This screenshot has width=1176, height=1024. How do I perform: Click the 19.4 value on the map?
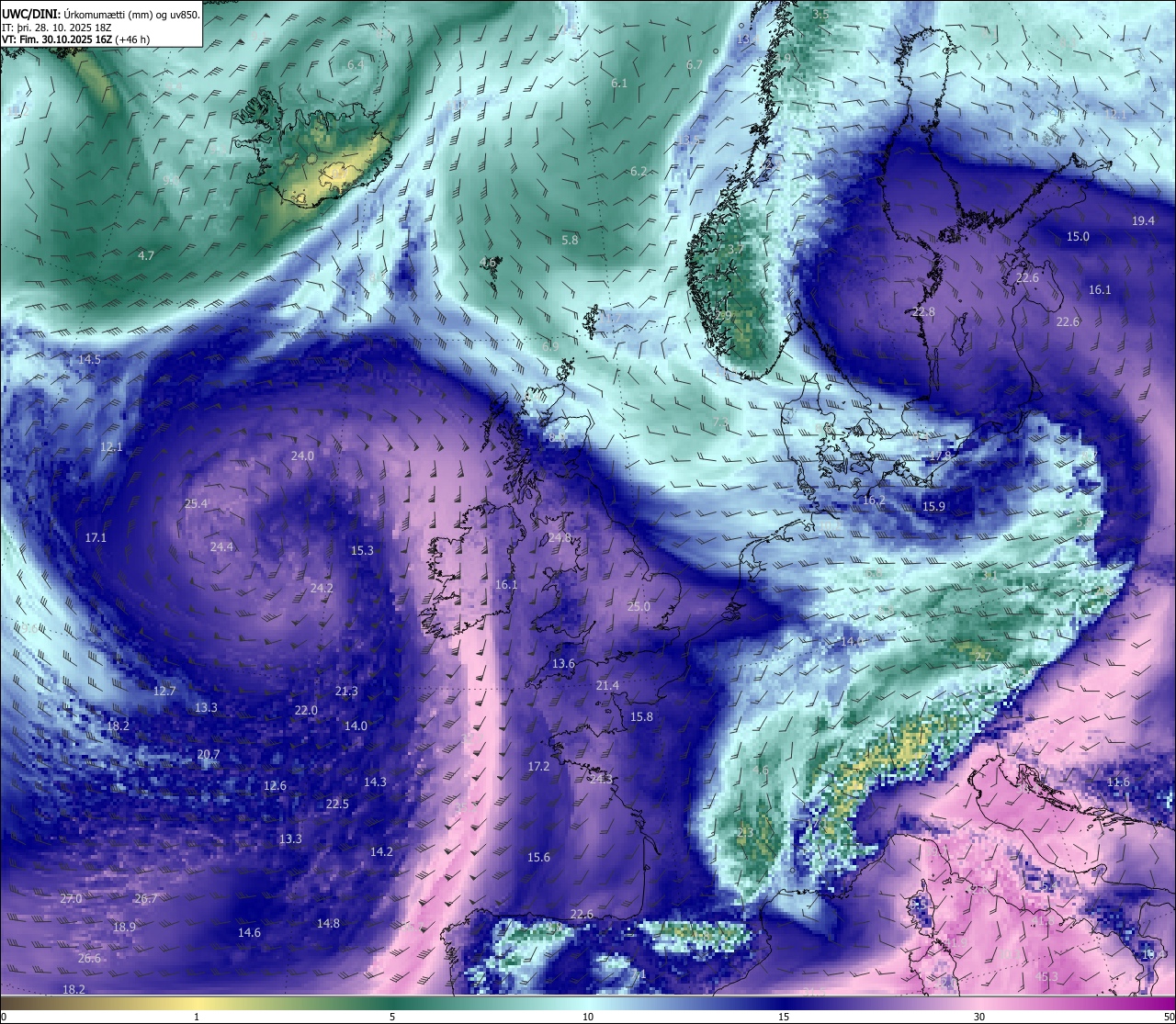pyautogui.click(x=1143, y=220)
